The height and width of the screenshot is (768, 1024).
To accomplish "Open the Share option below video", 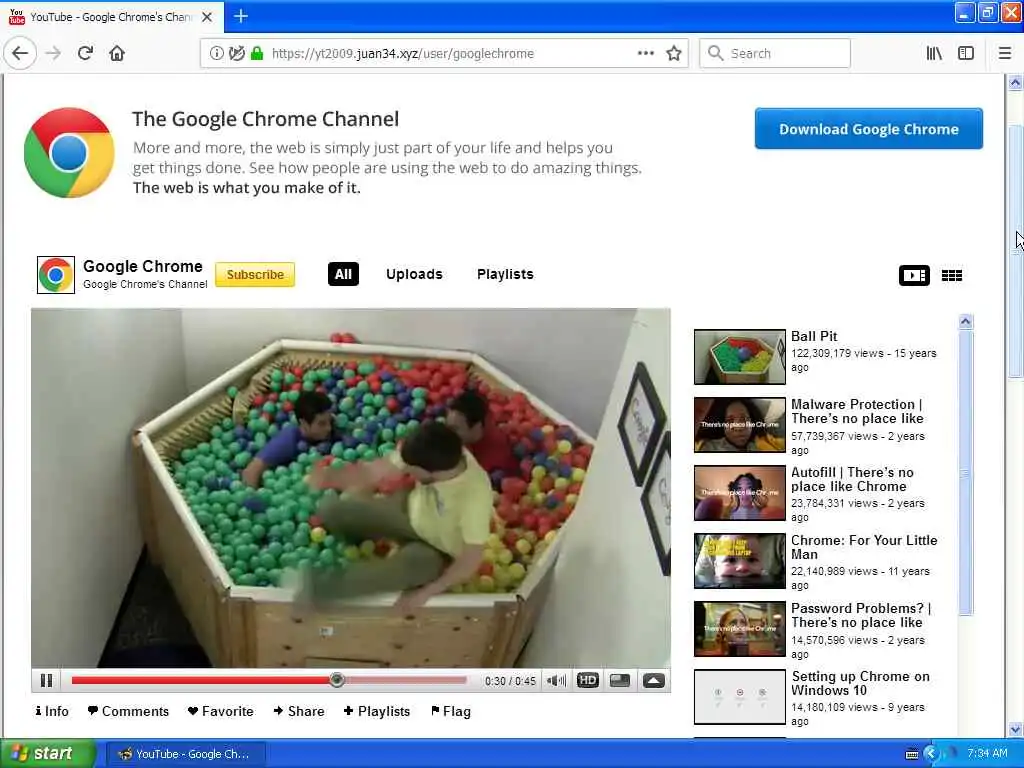I will (298, 711).
